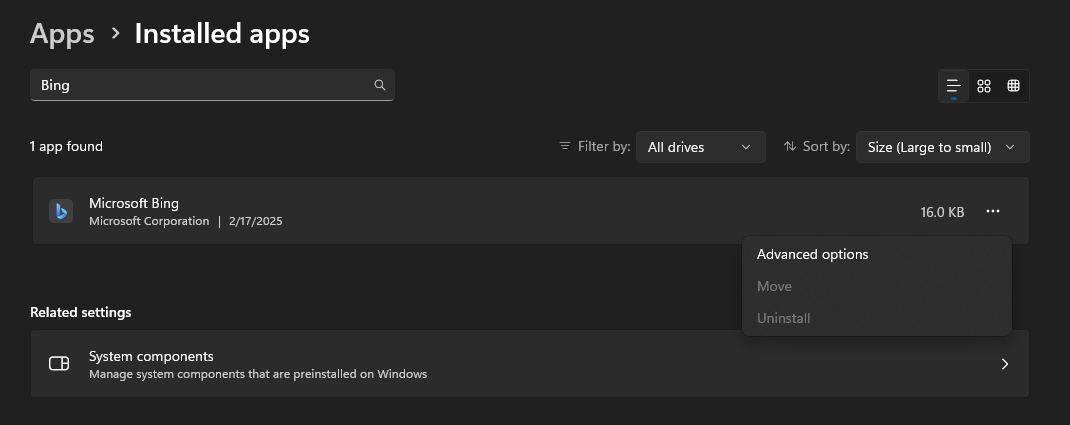This screenshot has height=425, width=1070.
Task: Click the Related settings heading
Action: [81, 312]
